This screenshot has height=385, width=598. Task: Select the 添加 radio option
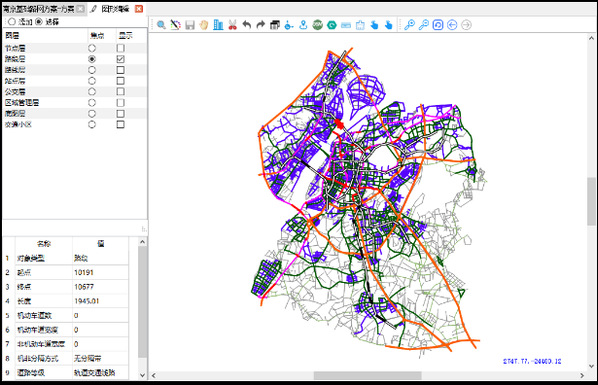(11, 22)
